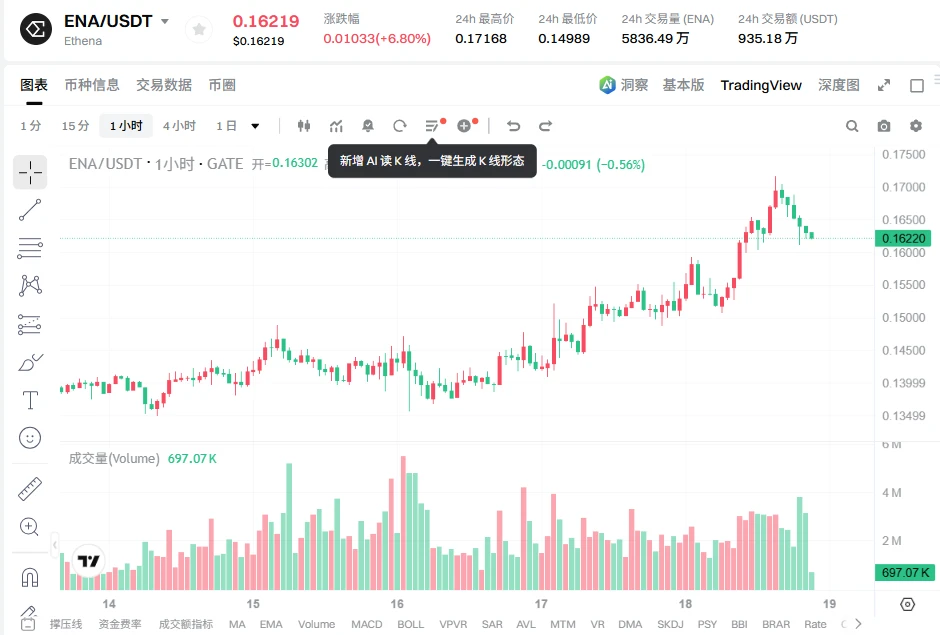940x635 pixels.
Task: Show the 深度图 depth chart
Action: coord(839,85)
